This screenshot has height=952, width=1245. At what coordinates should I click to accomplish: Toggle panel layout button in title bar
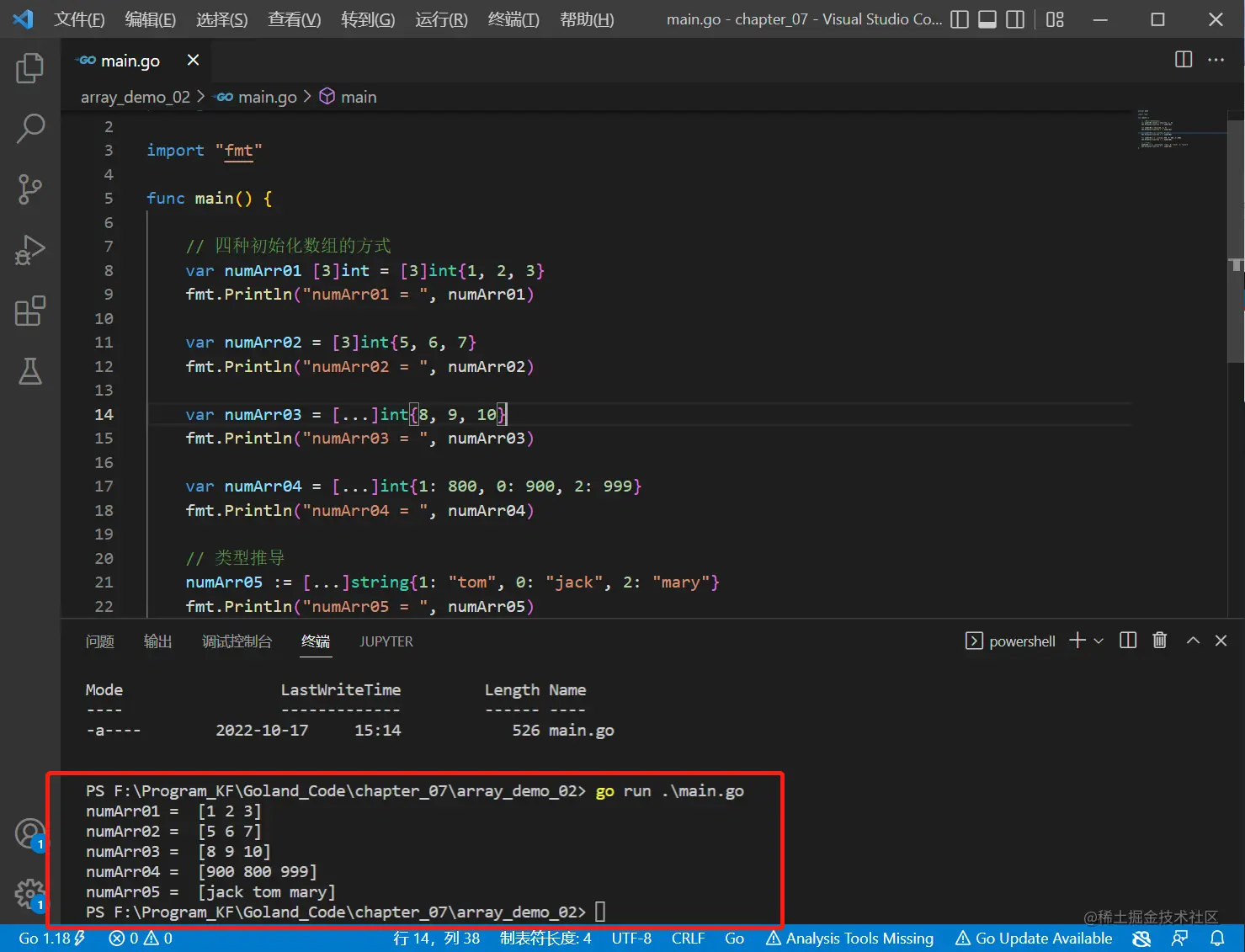[x=987, y=19]
